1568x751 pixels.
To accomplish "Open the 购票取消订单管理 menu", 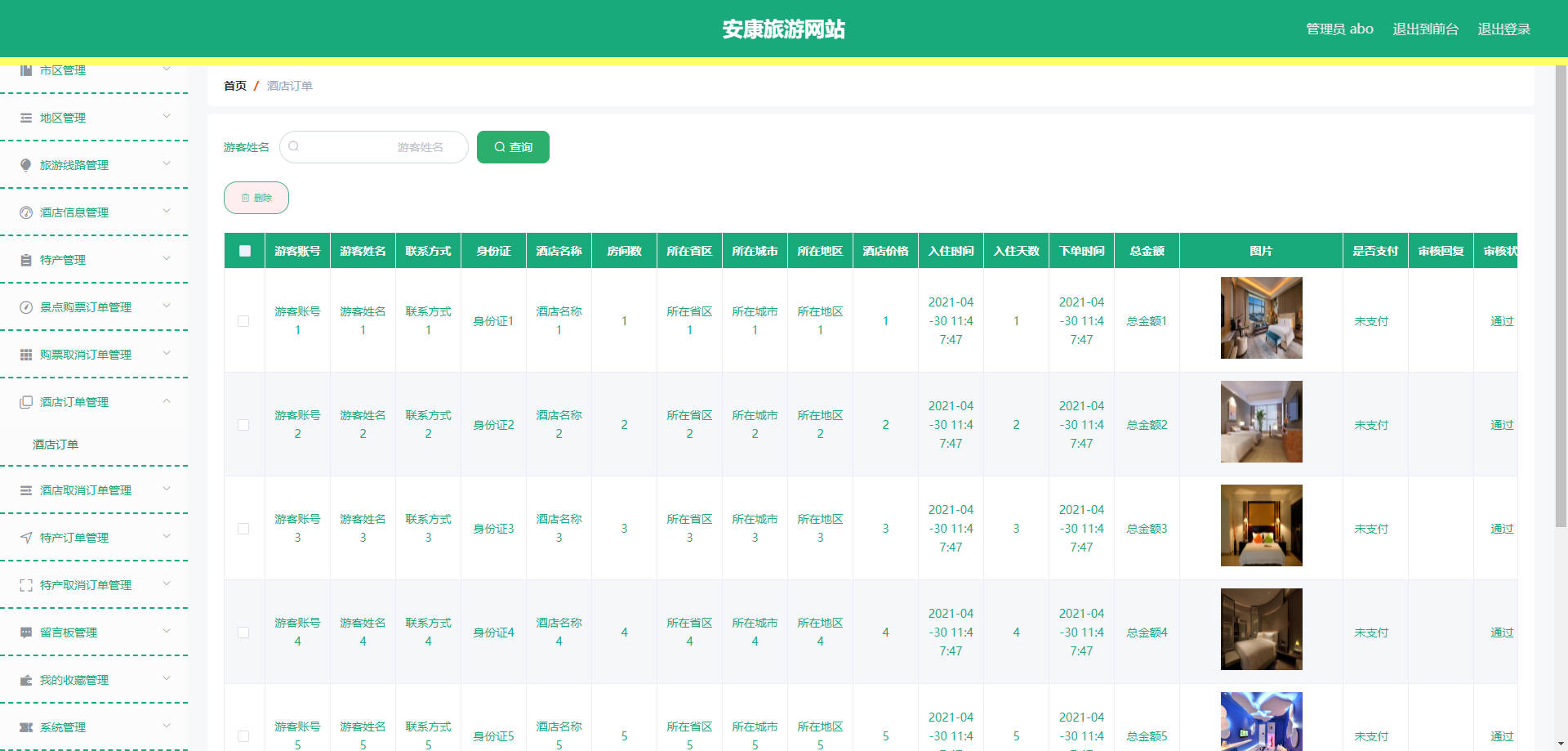I will pos(94,355).
